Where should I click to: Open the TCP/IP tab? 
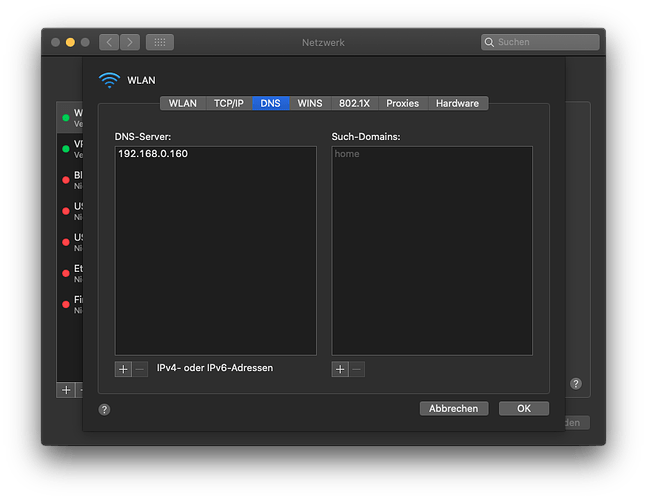pos(228,103)
